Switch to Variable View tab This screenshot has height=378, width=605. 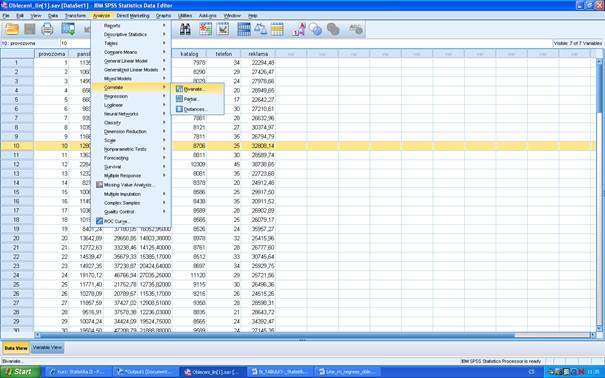tap(47, 348)
